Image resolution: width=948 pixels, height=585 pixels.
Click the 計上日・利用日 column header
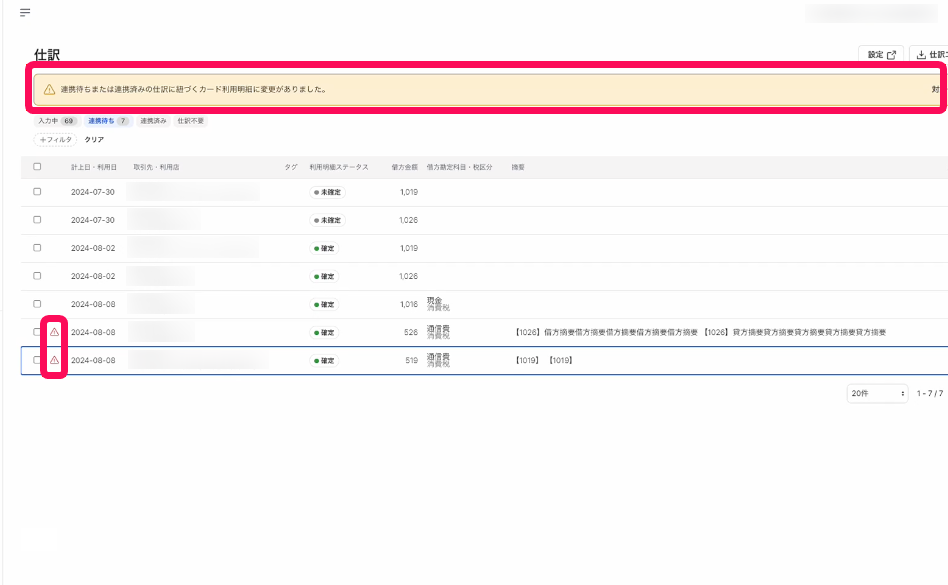(x=94, y=167)
